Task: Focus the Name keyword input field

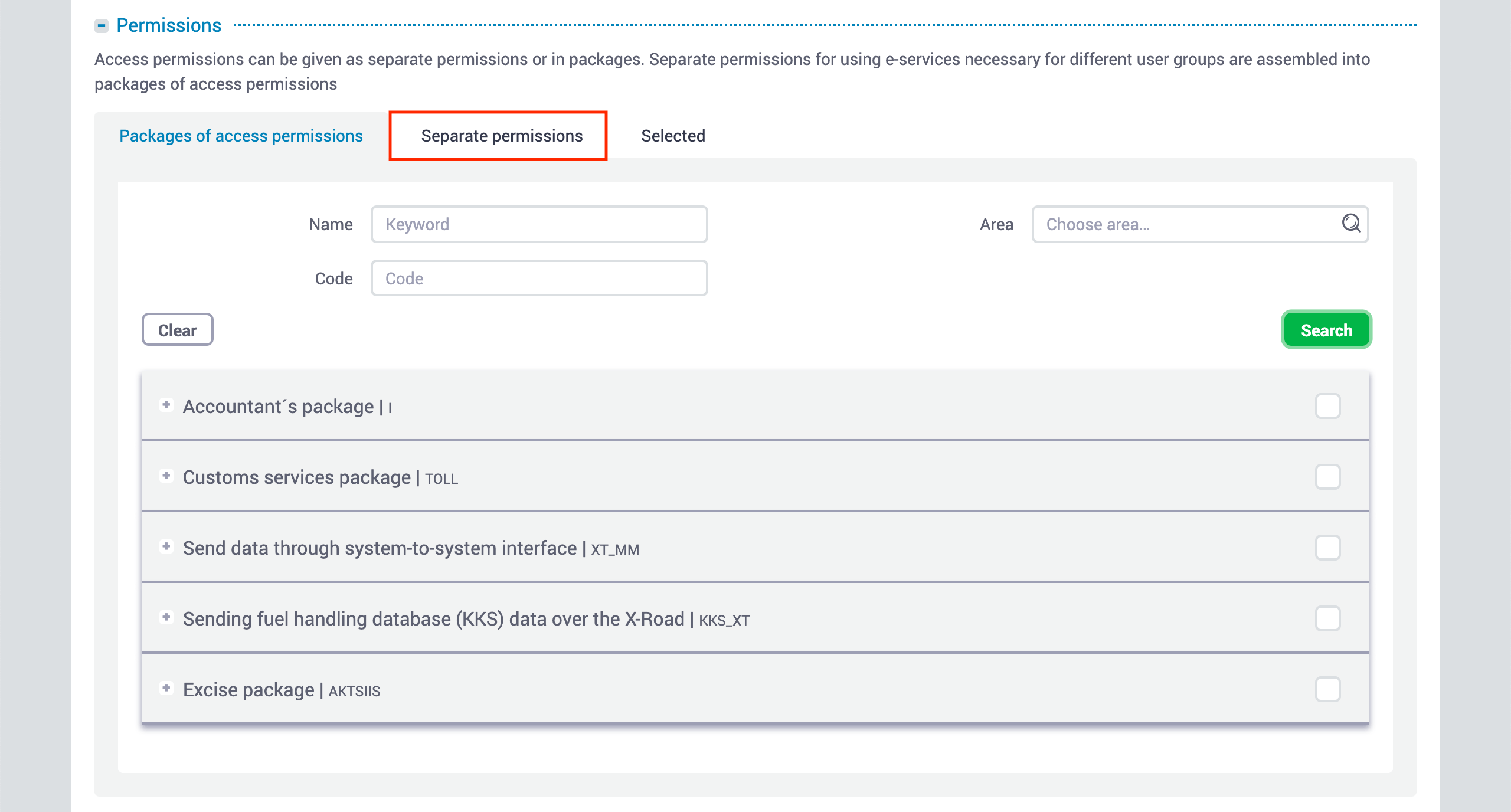Action: click(x=538, y=224)
